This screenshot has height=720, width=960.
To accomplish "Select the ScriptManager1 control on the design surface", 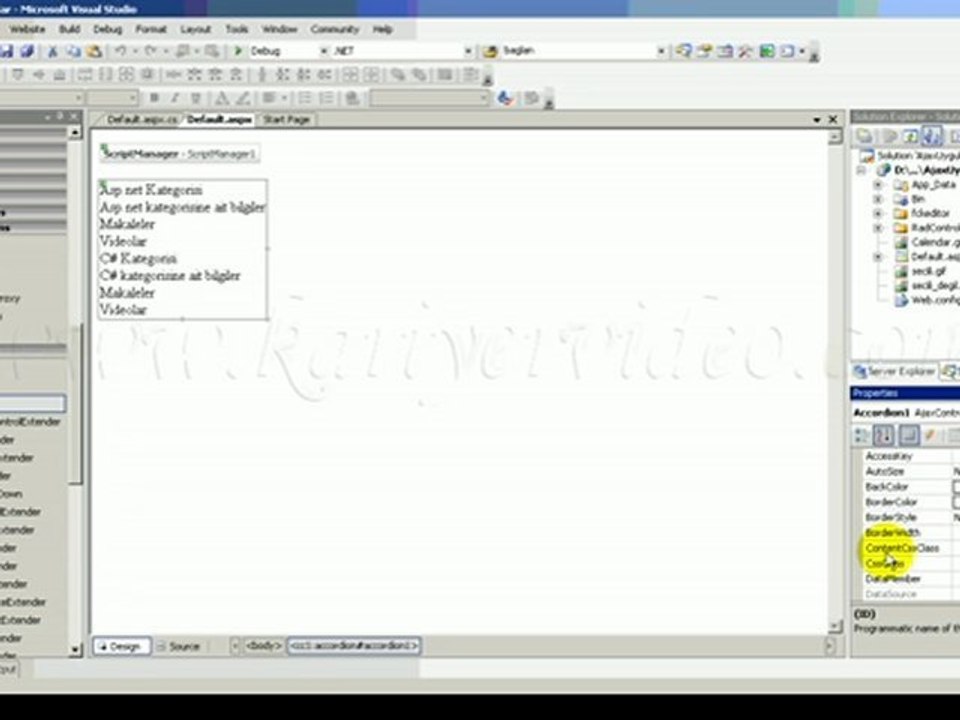I will tap(179, 154).
